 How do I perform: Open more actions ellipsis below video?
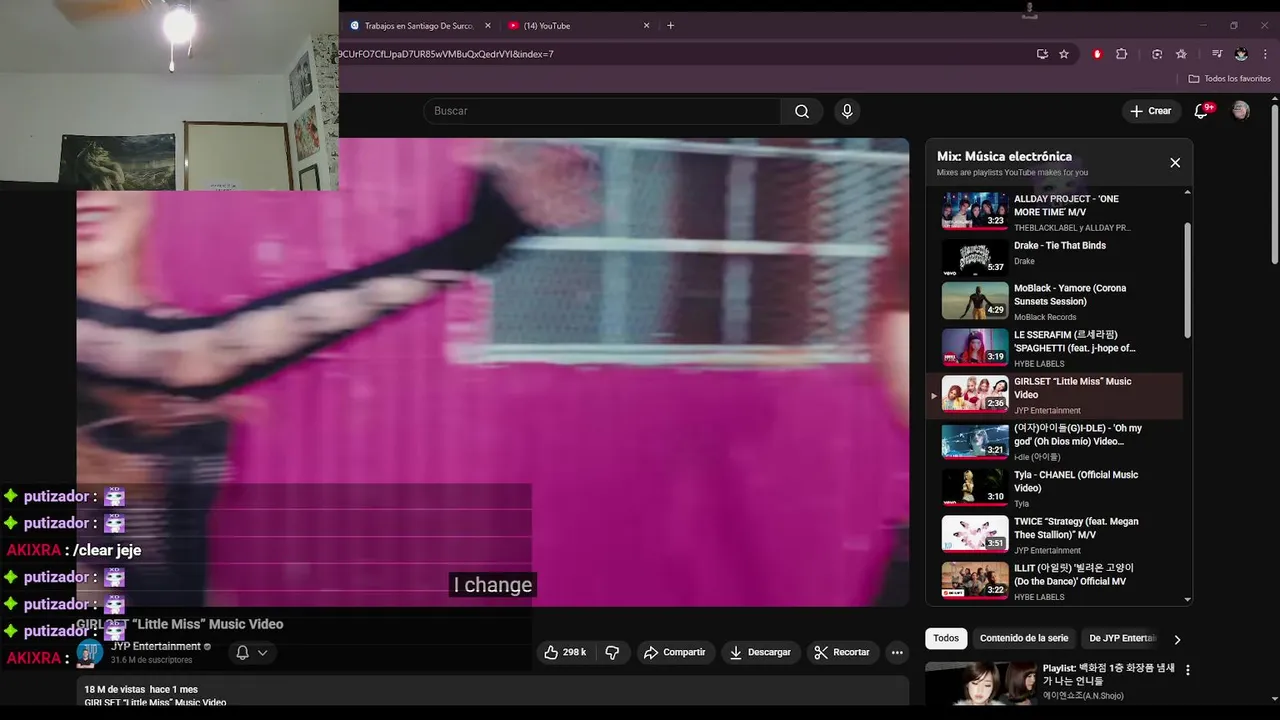click(897, 652)
